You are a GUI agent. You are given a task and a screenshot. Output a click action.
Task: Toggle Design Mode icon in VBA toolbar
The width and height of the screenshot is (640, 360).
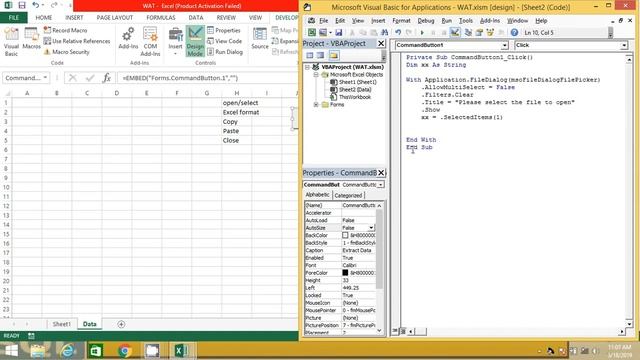coord(455,32)
